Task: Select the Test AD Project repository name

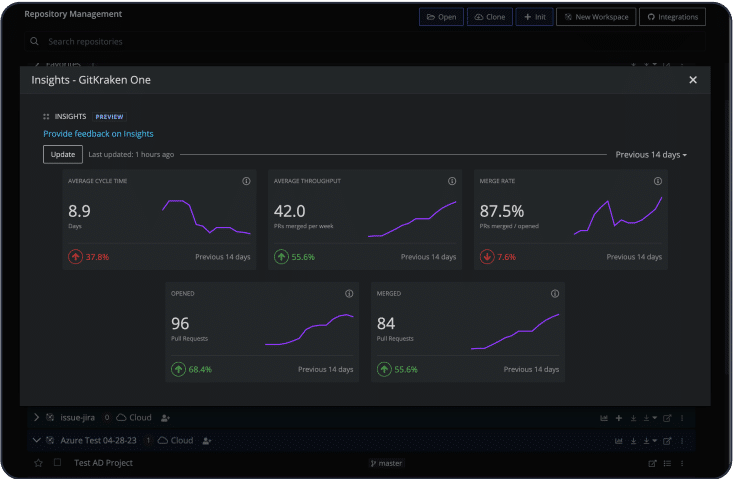Action: [x=103, y=463]
